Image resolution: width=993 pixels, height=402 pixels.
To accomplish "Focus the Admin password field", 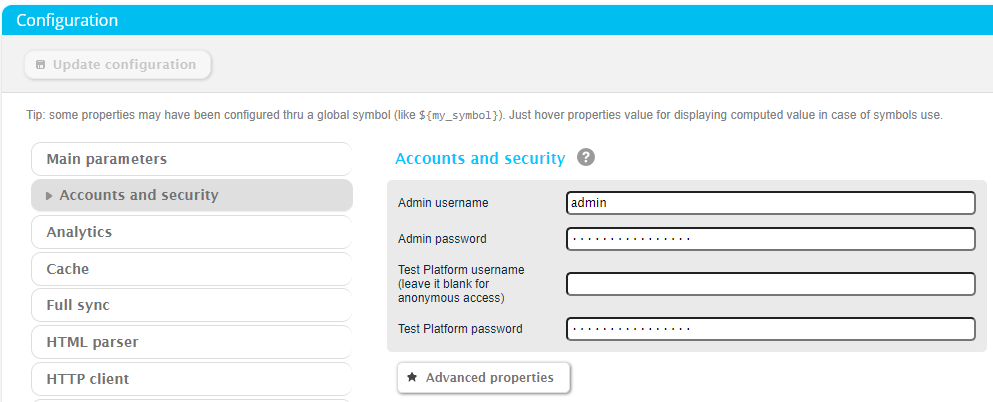I will 770,239.
